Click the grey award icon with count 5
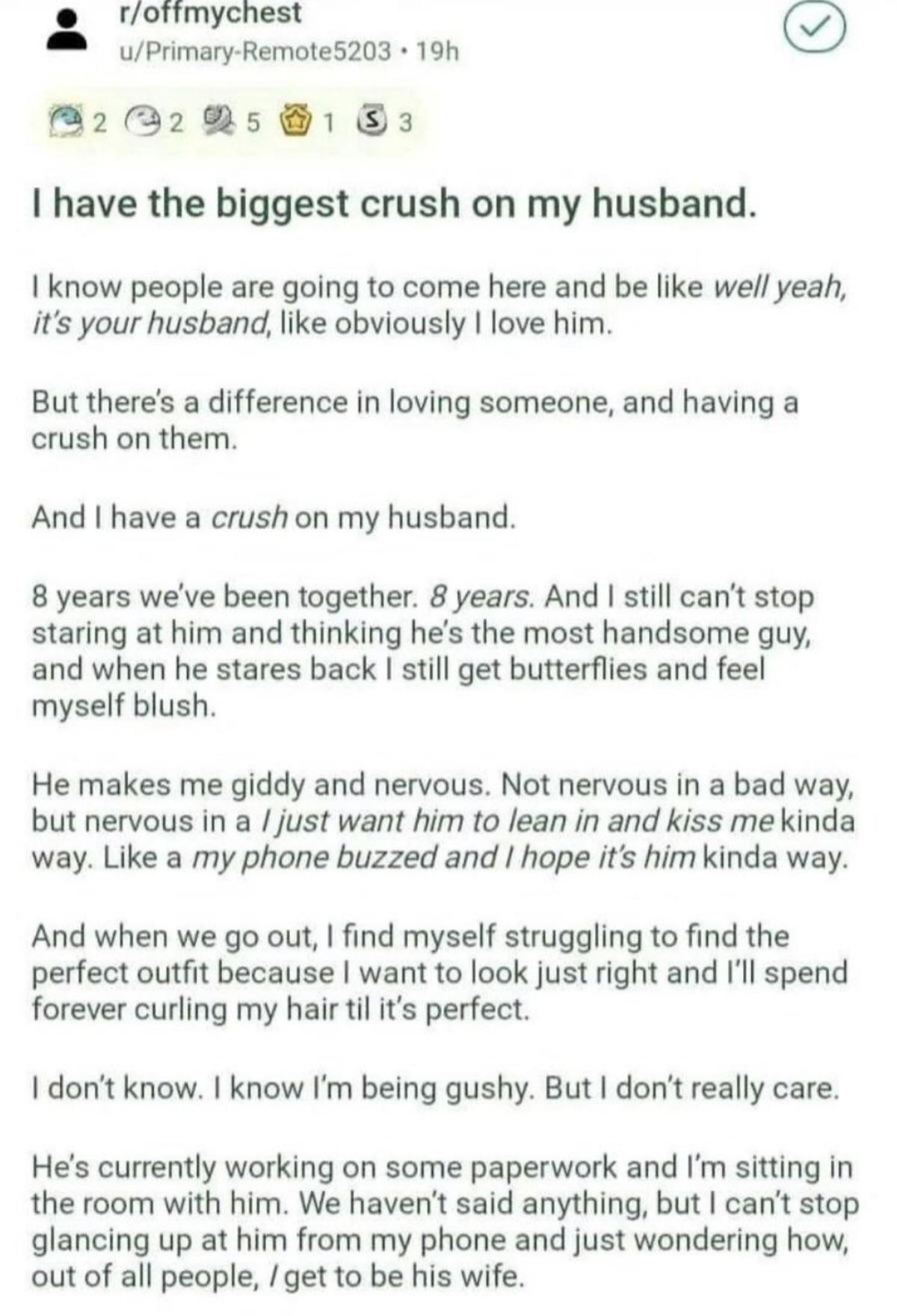897x1316 pixels. (219, 122)
